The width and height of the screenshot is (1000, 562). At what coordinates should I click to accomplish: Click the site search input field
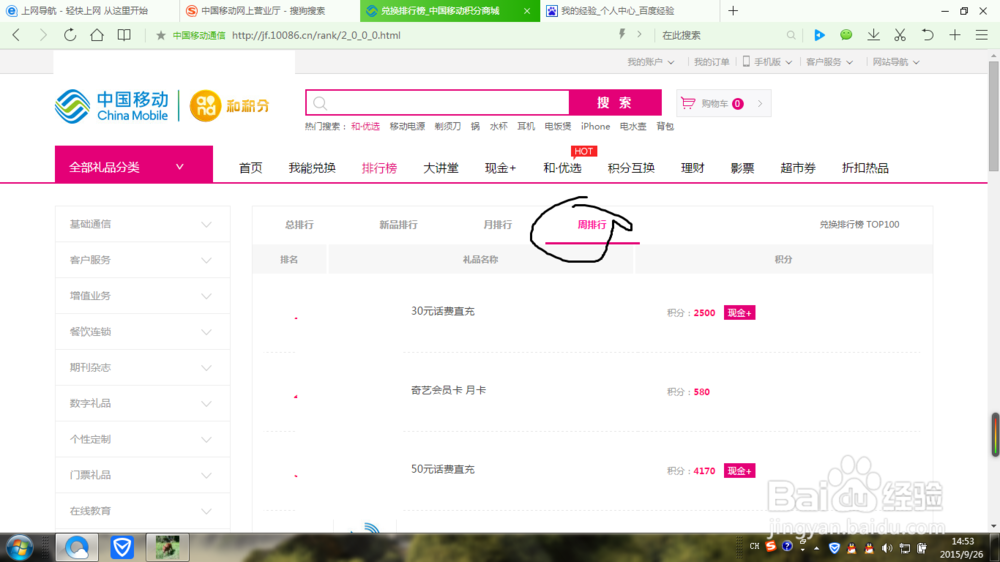[438, 103]
